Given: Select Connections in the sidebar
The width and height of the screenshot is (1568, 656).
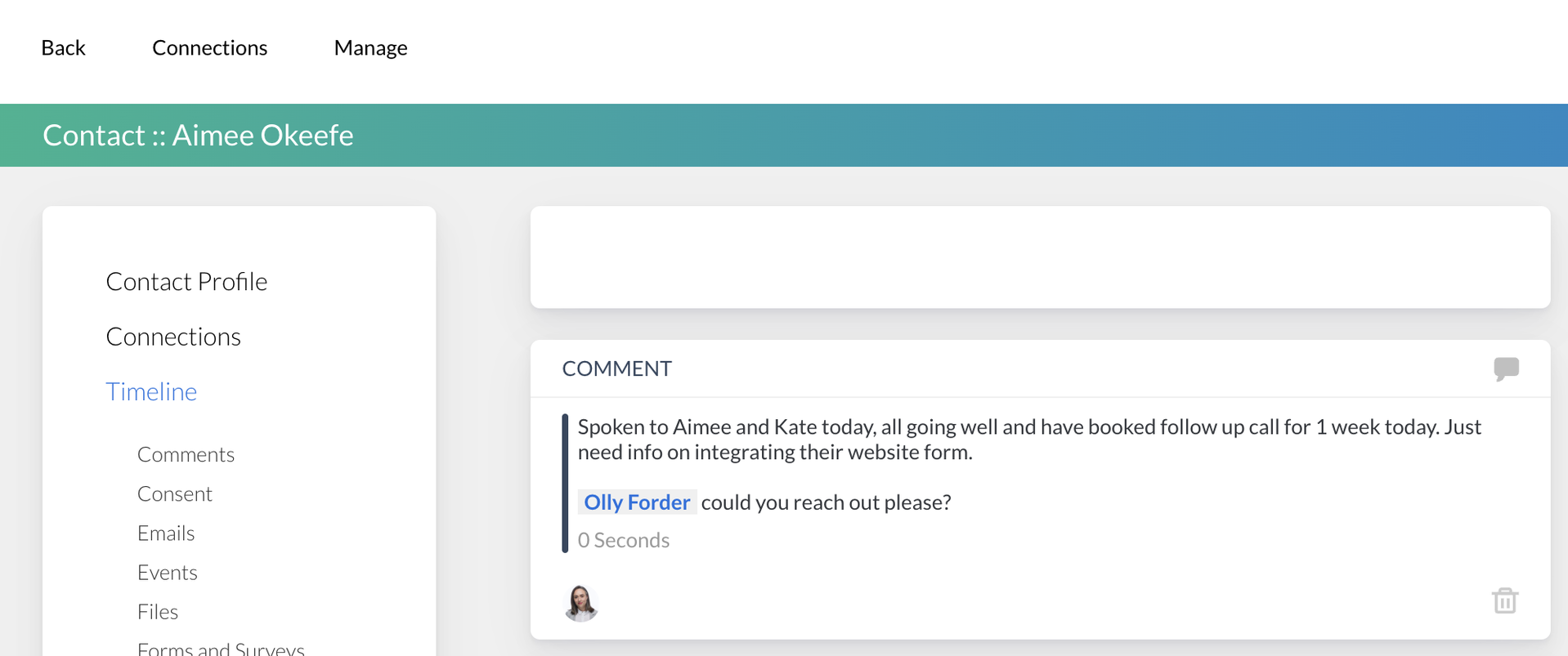Looking at the screenshot, I should click(173, 337).
